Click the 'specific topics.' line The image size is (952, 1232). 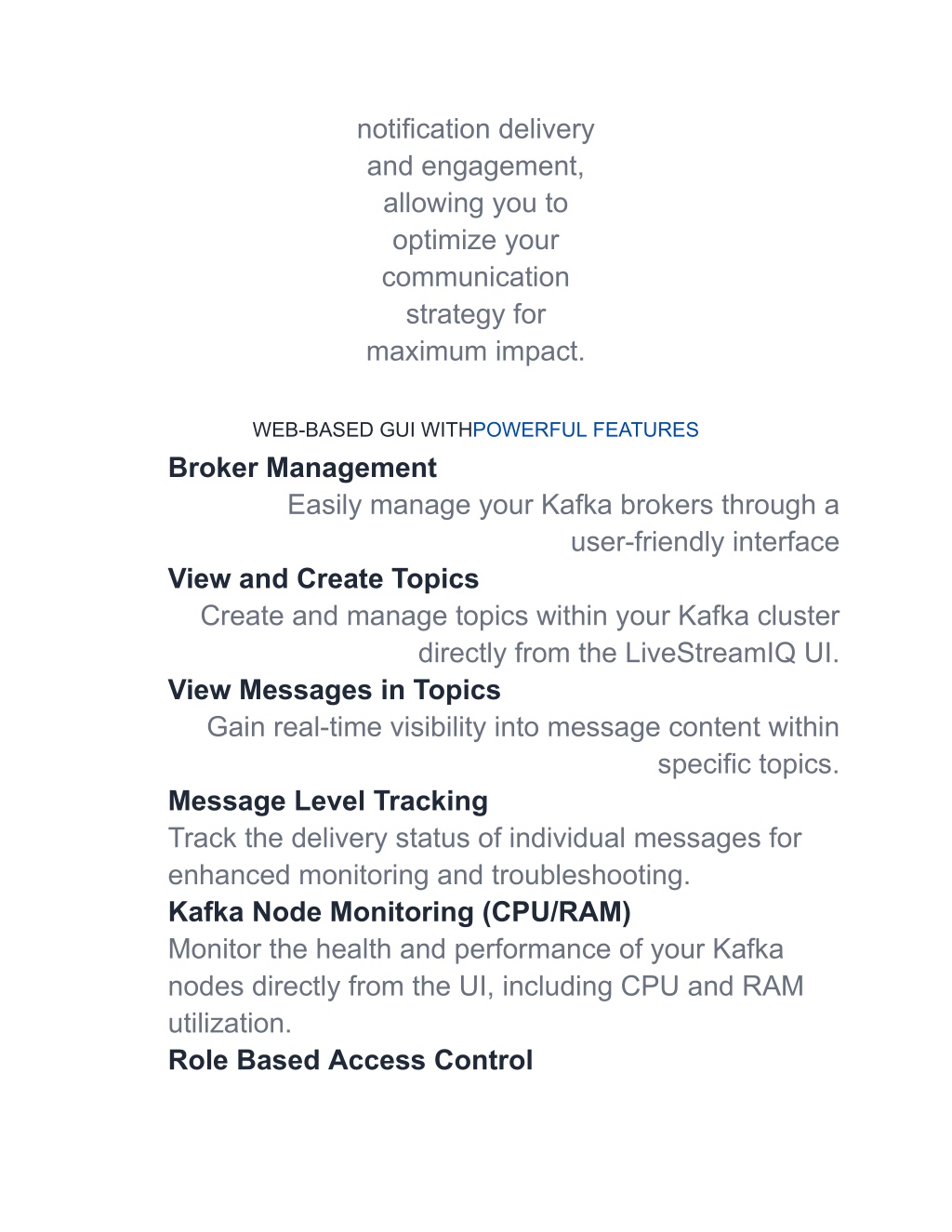(x=748, y=764)
